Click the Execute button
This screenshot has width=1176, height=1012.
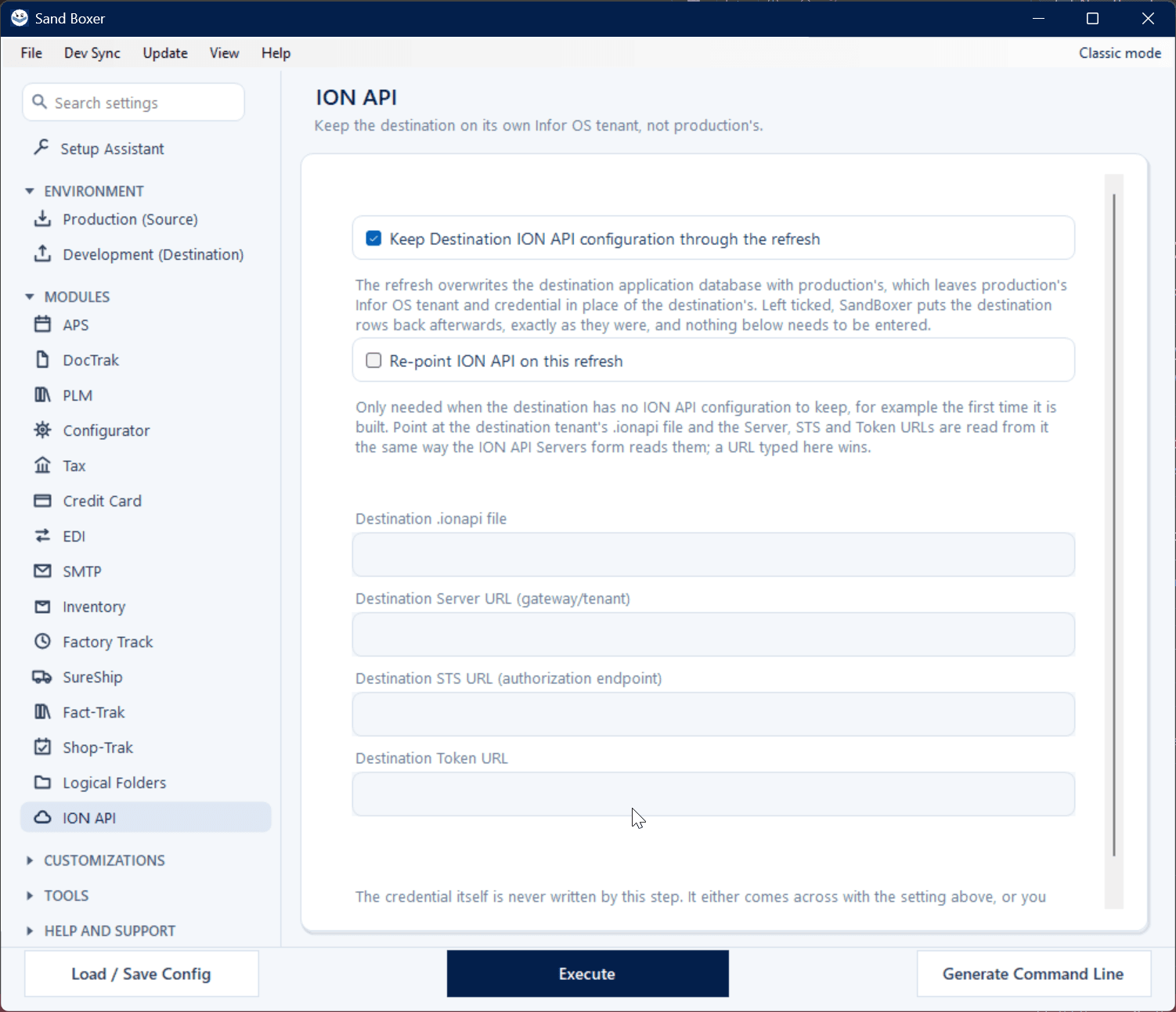(587, 974)
